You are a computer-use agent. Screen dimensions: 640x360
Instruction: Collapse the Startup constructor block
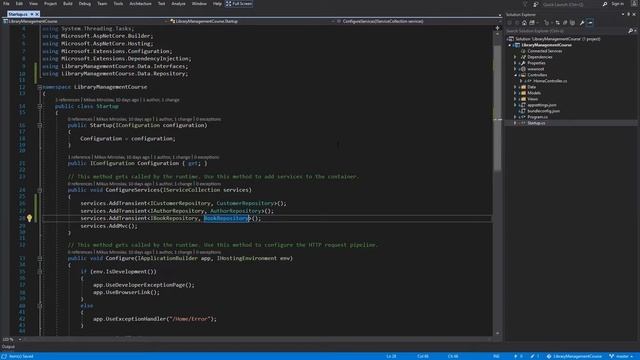click(40, 125)
